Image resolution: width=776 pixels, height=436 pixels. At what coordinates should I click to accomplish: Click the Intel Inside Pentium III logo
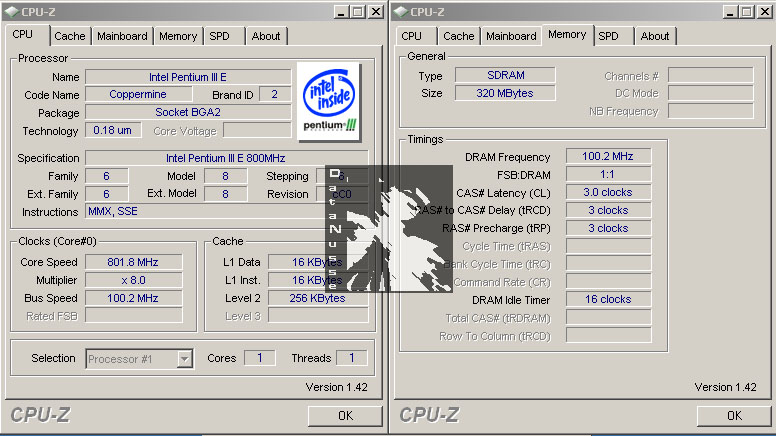(x=329, y=101)
